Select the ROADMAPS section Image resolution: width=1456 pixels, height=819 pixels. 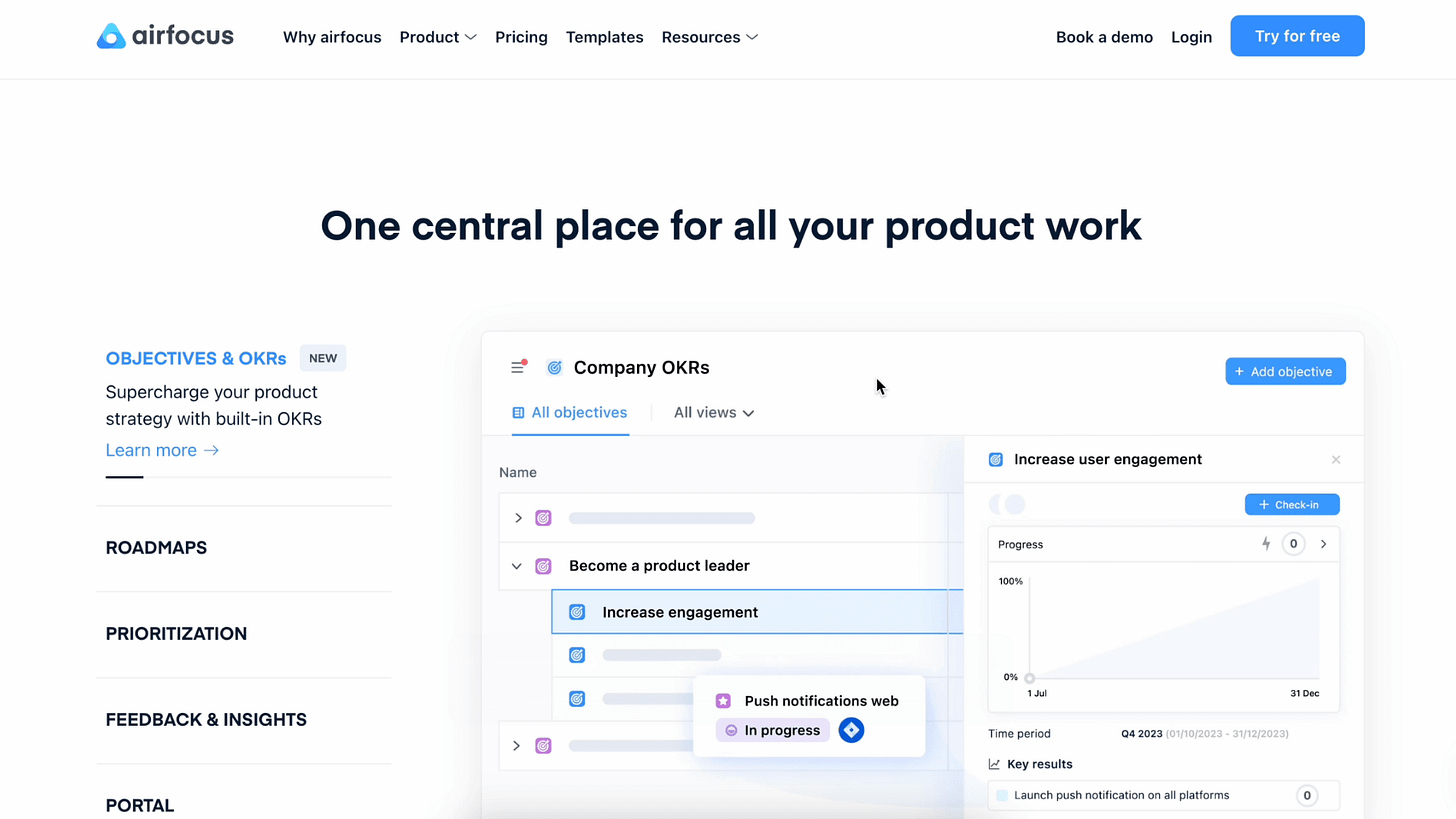point(156,548)
